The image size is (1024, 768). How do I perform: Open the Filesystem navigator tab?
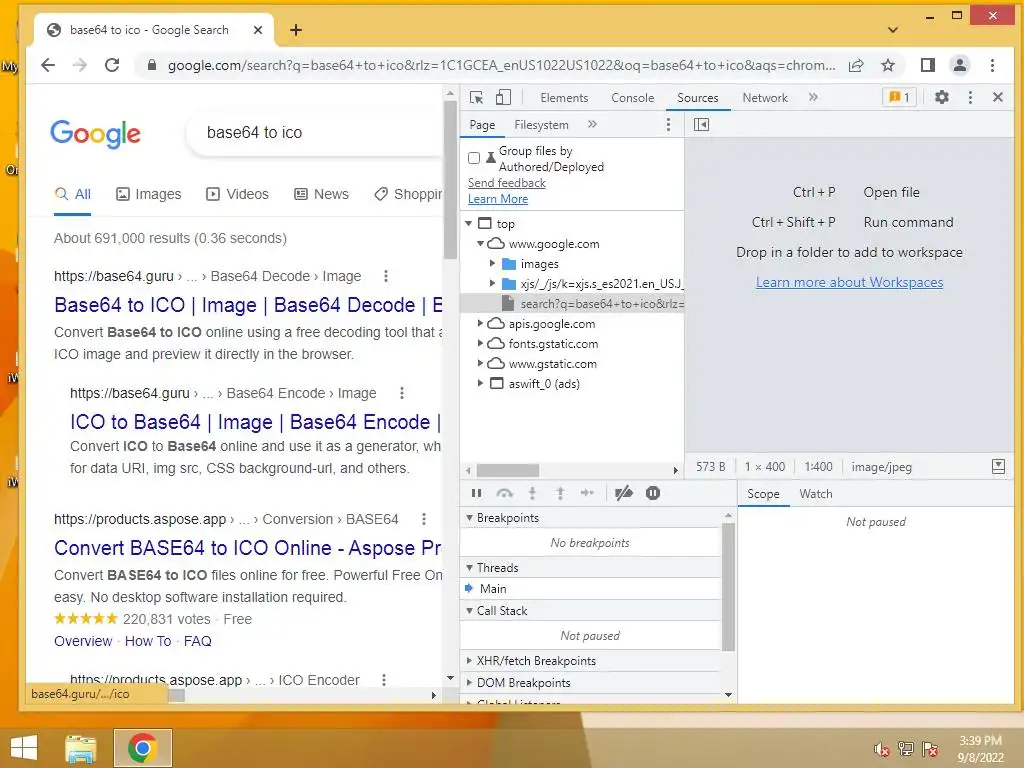(541, 124)
